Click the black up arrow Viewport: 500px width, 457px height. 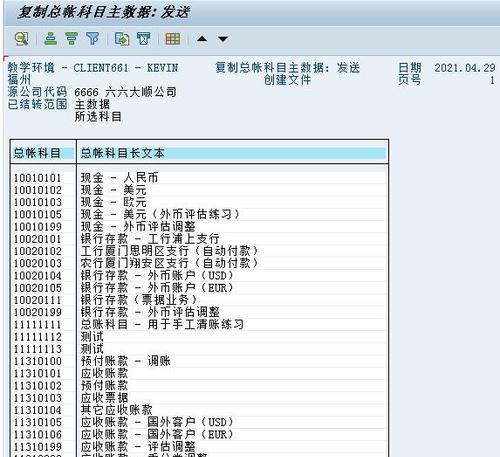(x=202, y=39)
